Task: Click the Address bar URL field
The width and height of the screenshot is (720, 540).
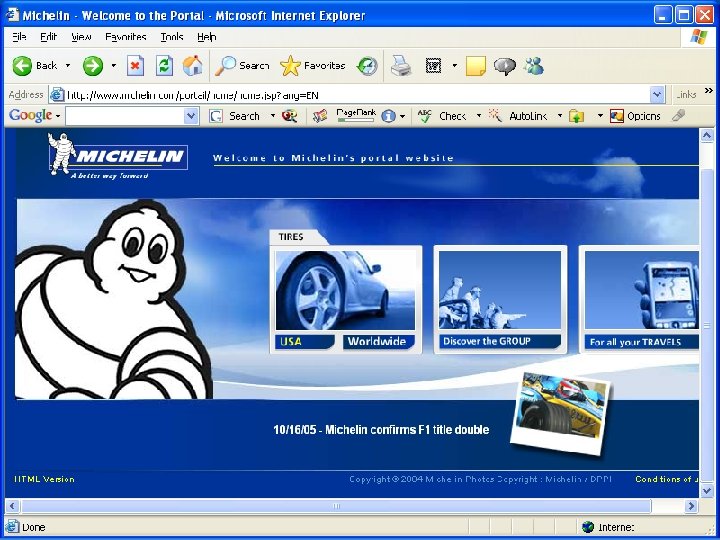Action: point(358,95)
